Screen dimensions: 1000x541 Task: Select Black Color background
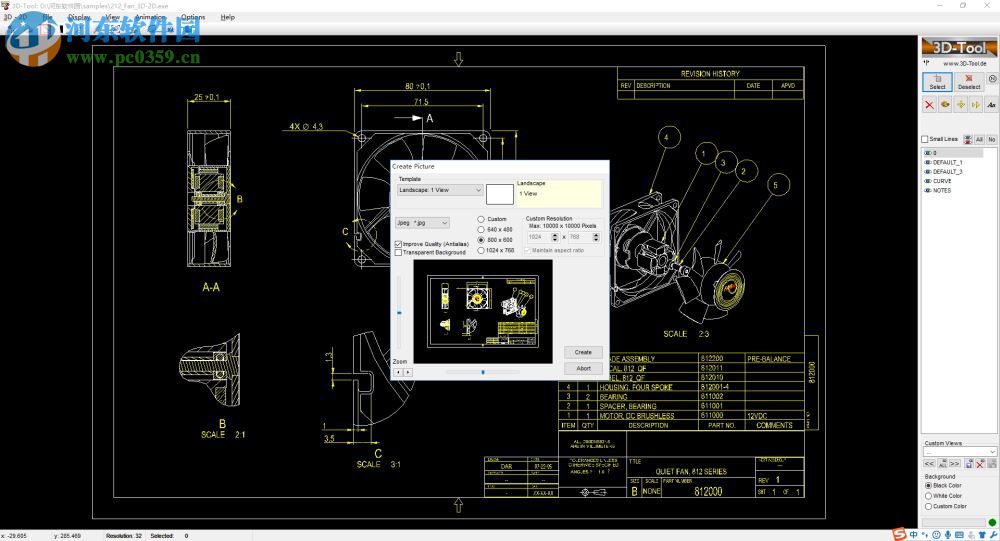pyautogui.click(x=929, y=485)
